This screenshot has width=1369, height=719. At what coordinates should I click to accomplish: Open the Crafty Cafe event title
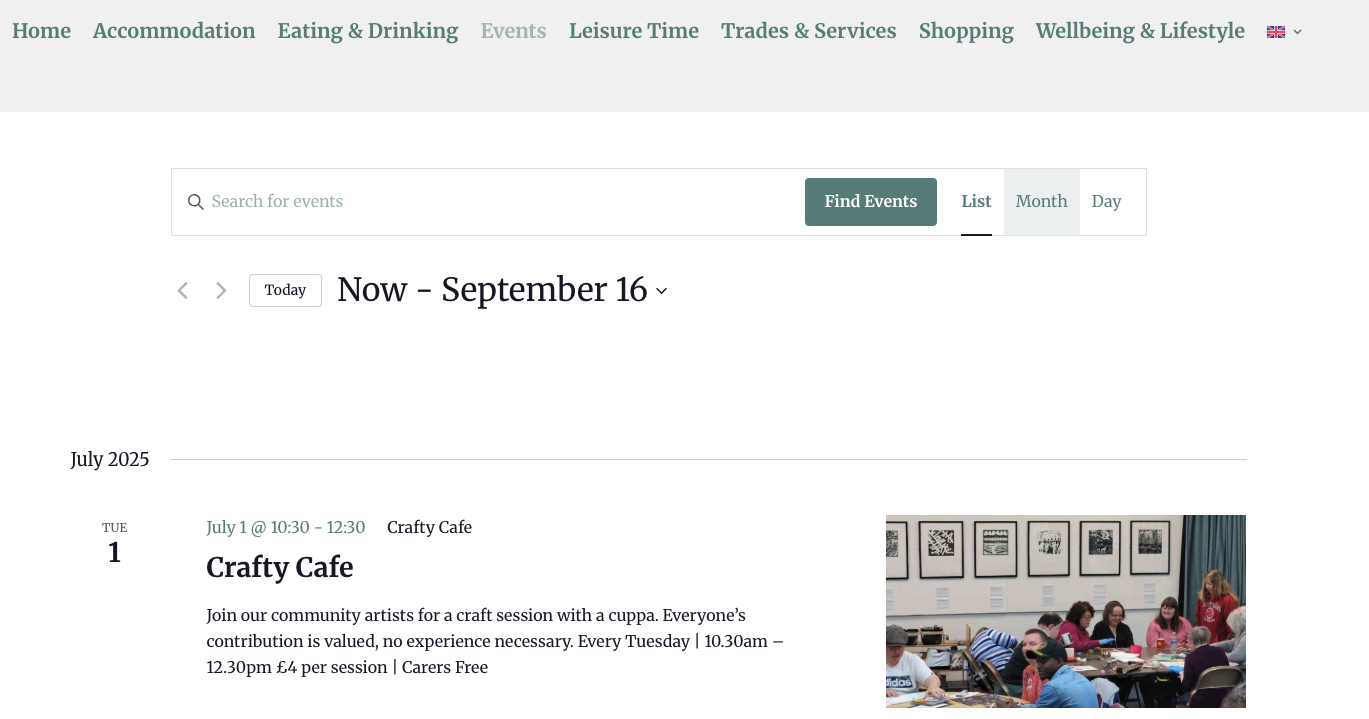(280, 567)
